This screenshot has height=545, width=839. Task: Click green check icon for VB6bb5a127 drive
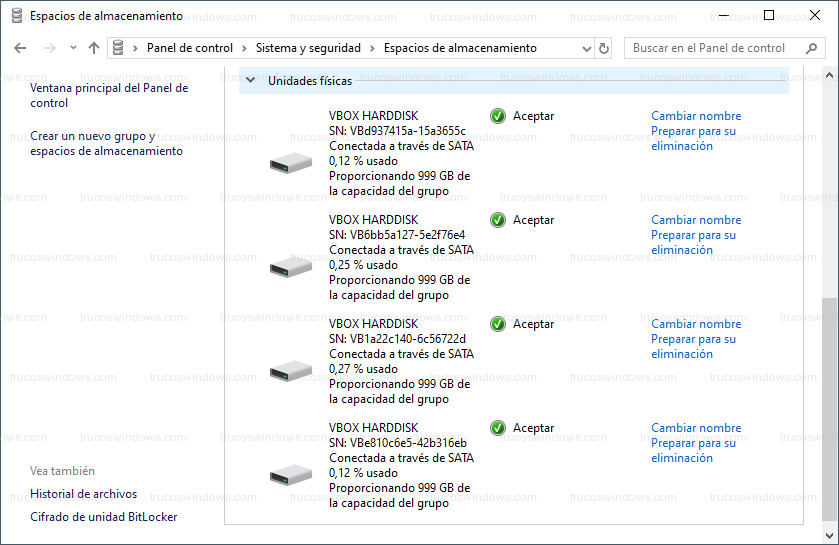click(498, 220)
